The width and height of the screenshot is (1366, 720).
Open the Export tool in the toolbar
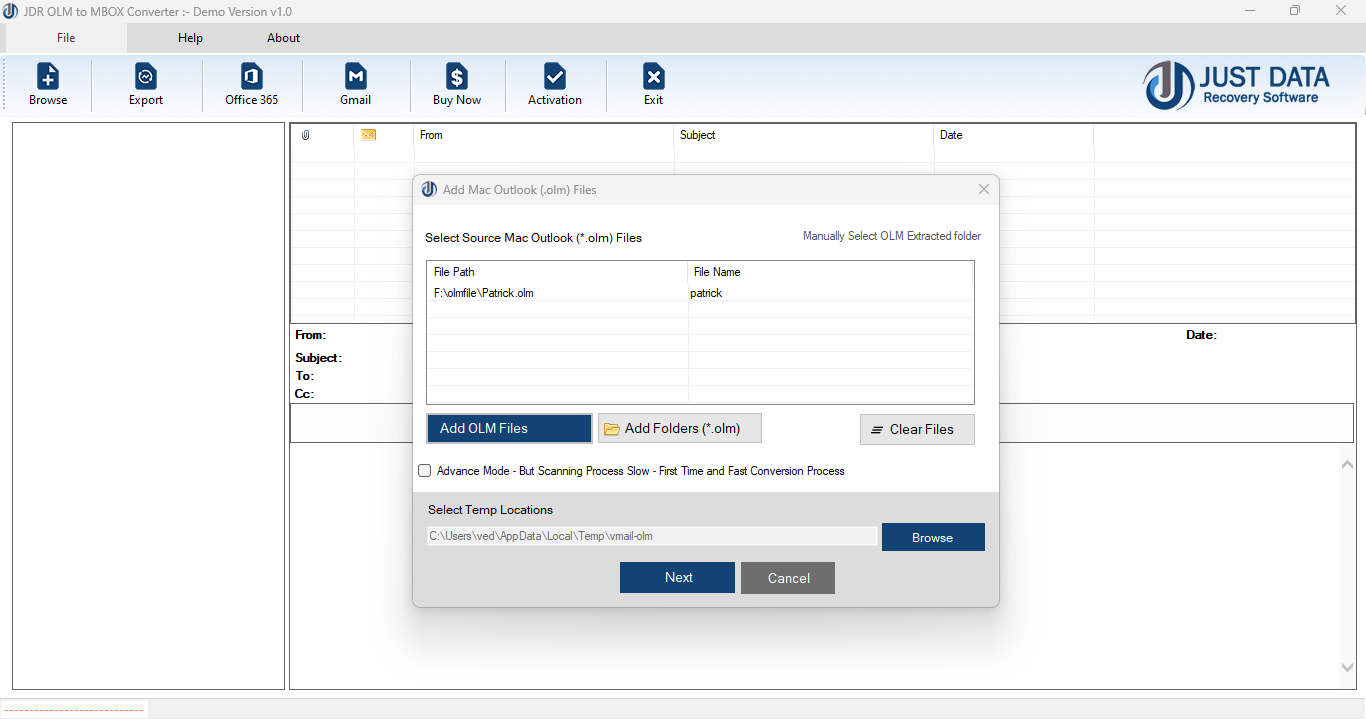pos(146,84)
